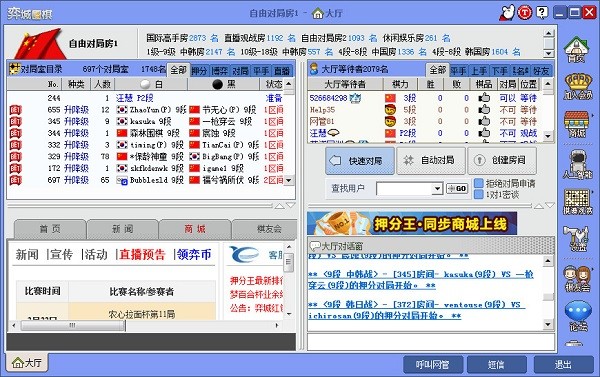Click the 押分王 同步商城上线 banner
600x377 pixels.
(x=412, y=224)
